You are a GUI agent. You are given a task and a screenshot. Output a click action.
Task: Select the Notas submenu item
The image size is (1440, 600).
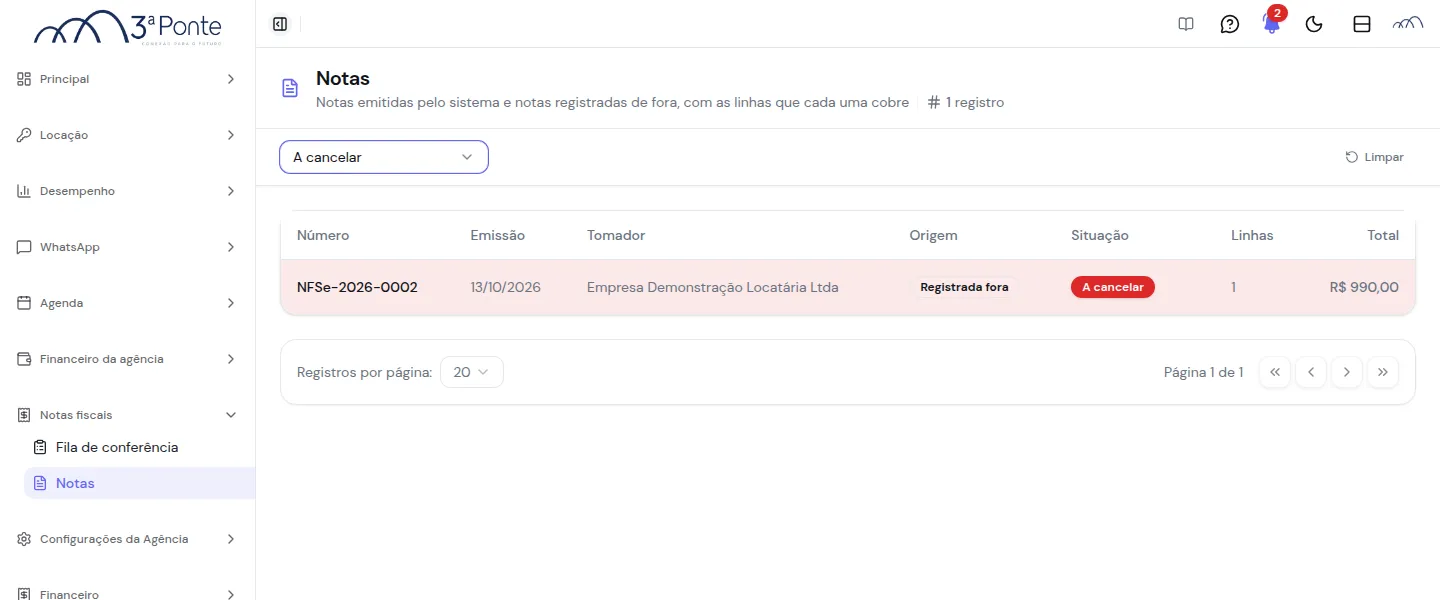point(139,483)
